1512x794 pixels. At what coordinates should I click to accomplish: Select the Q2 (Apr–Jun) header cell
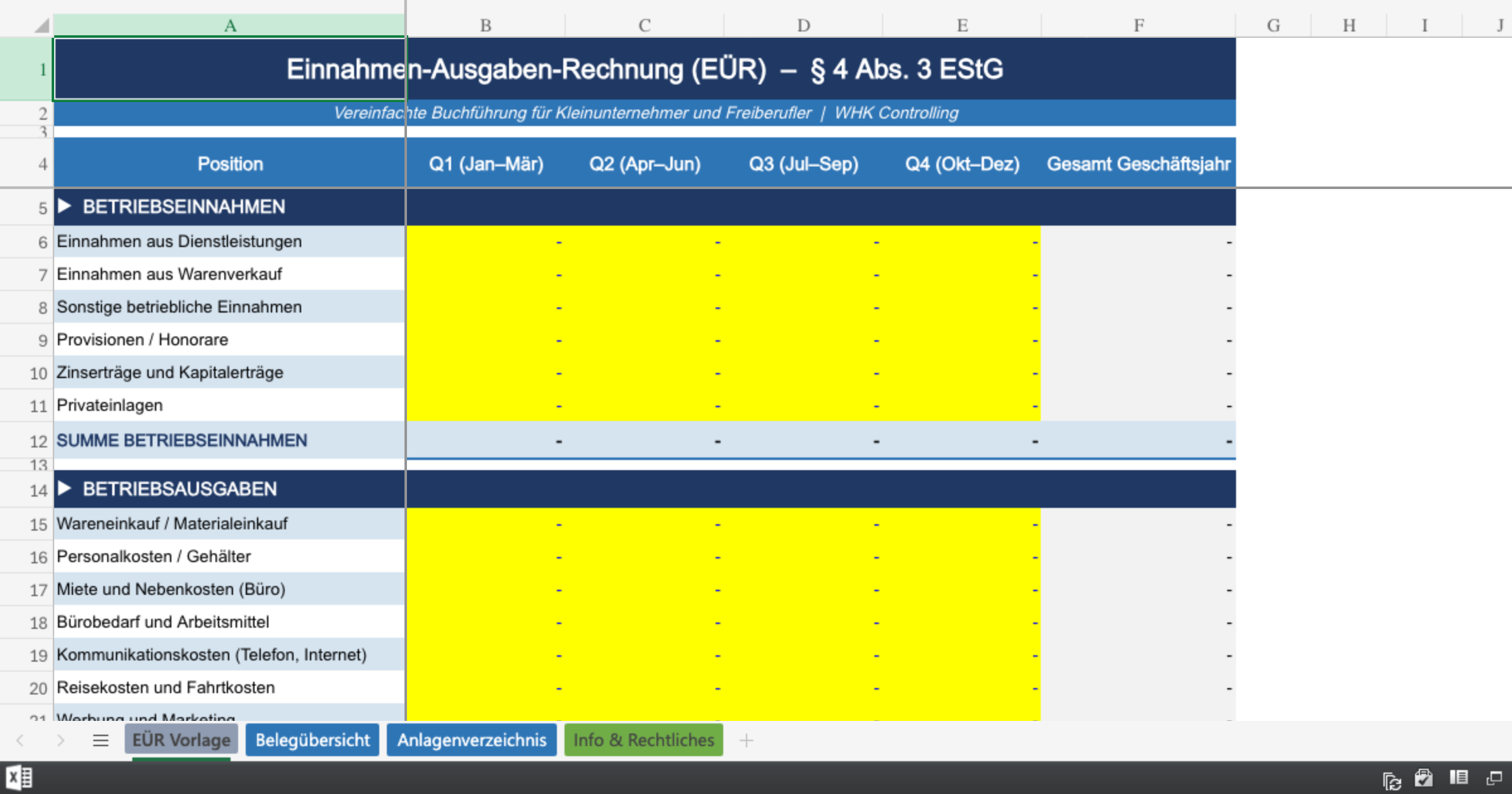644,164
